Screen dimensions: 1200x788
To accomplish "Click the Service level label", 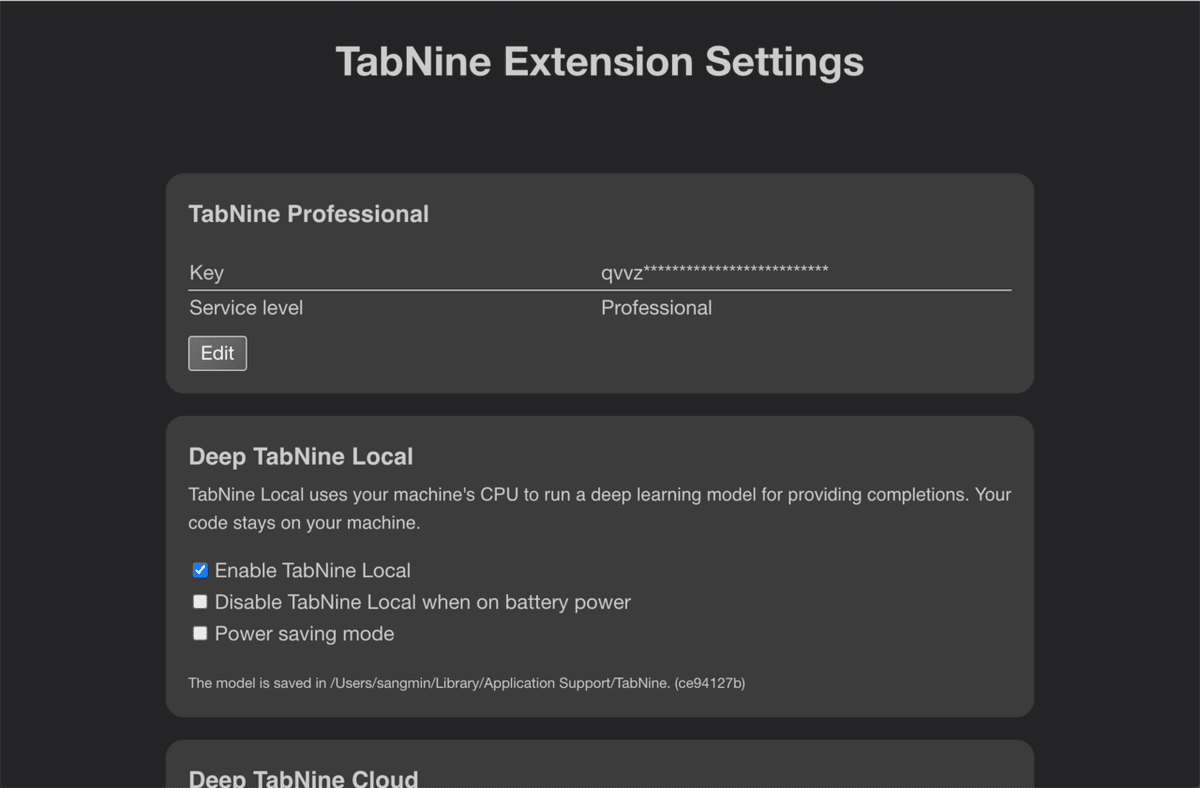I will 246,307.
